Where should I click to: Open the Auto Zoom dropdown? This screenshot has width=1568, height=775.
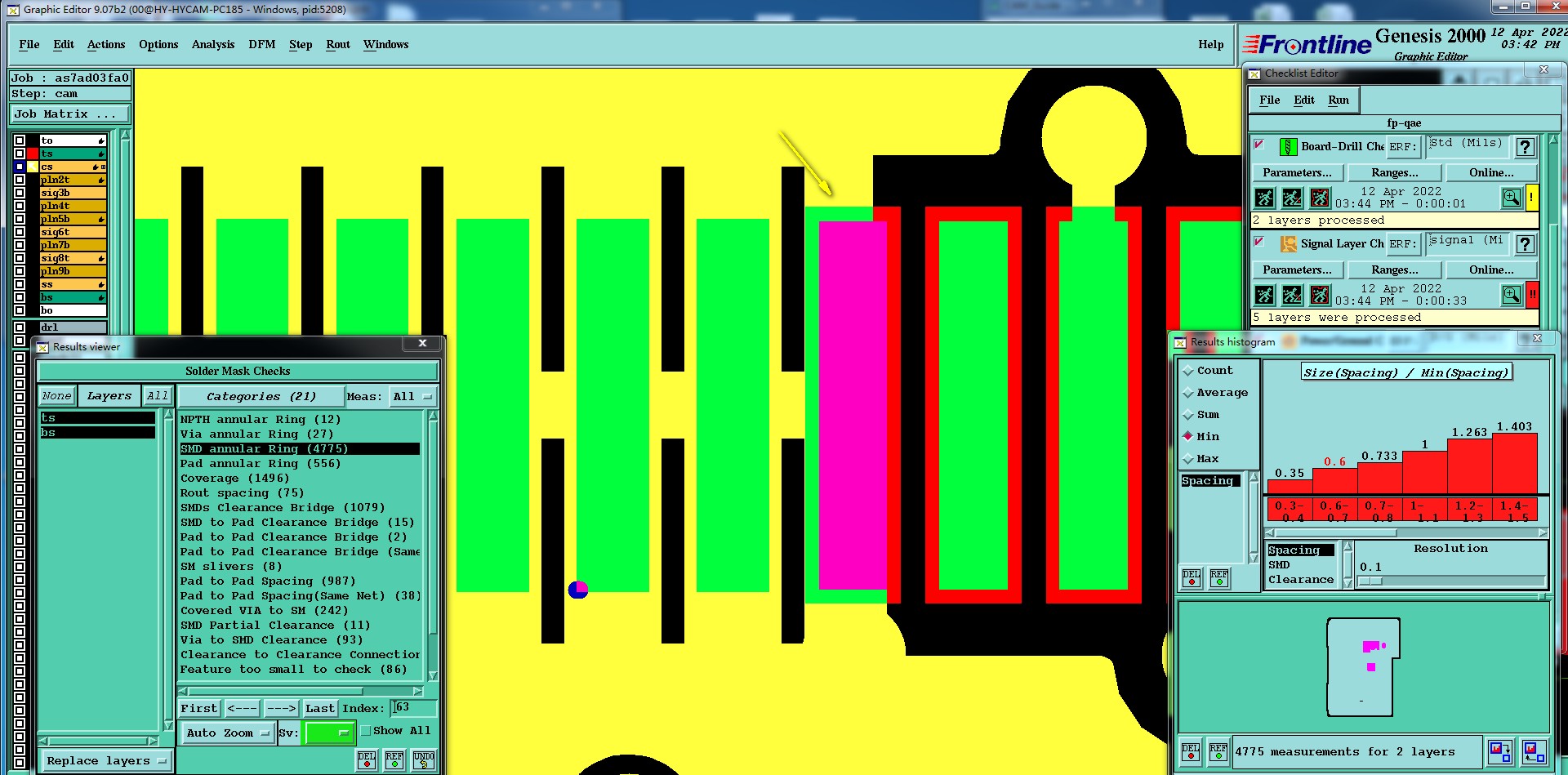coord(228,733)
